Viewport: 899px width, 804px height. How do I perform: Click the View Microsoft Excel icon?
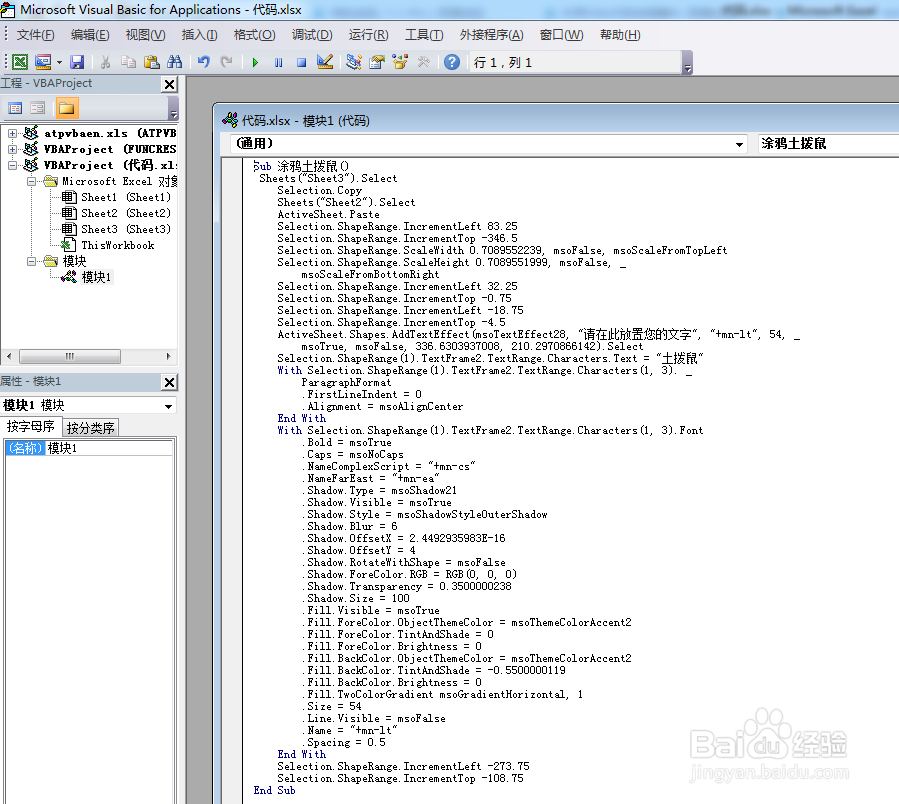pos(19,62)
